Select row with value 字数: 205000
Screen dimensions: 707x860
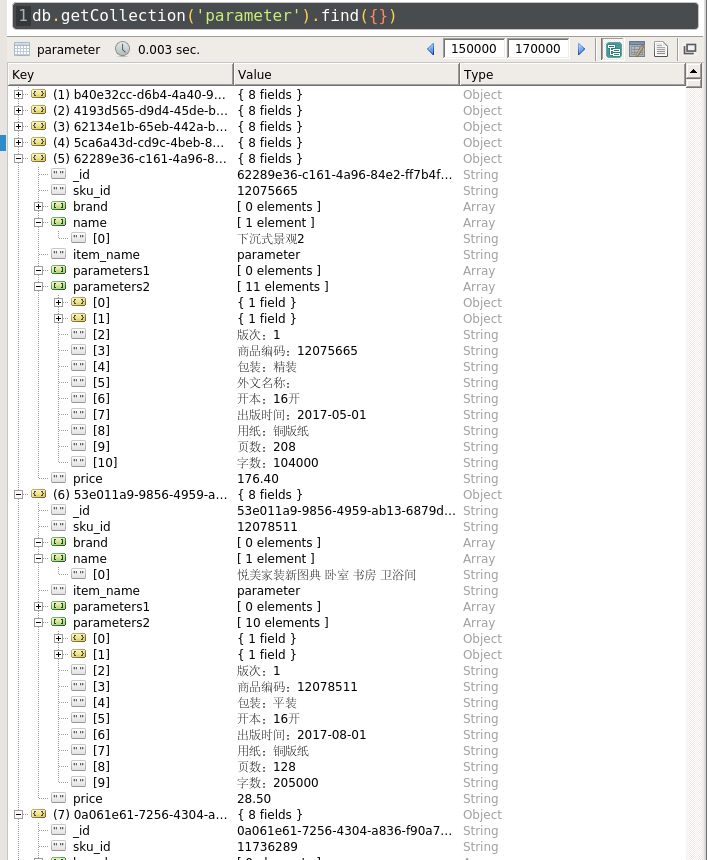point(347,782)
